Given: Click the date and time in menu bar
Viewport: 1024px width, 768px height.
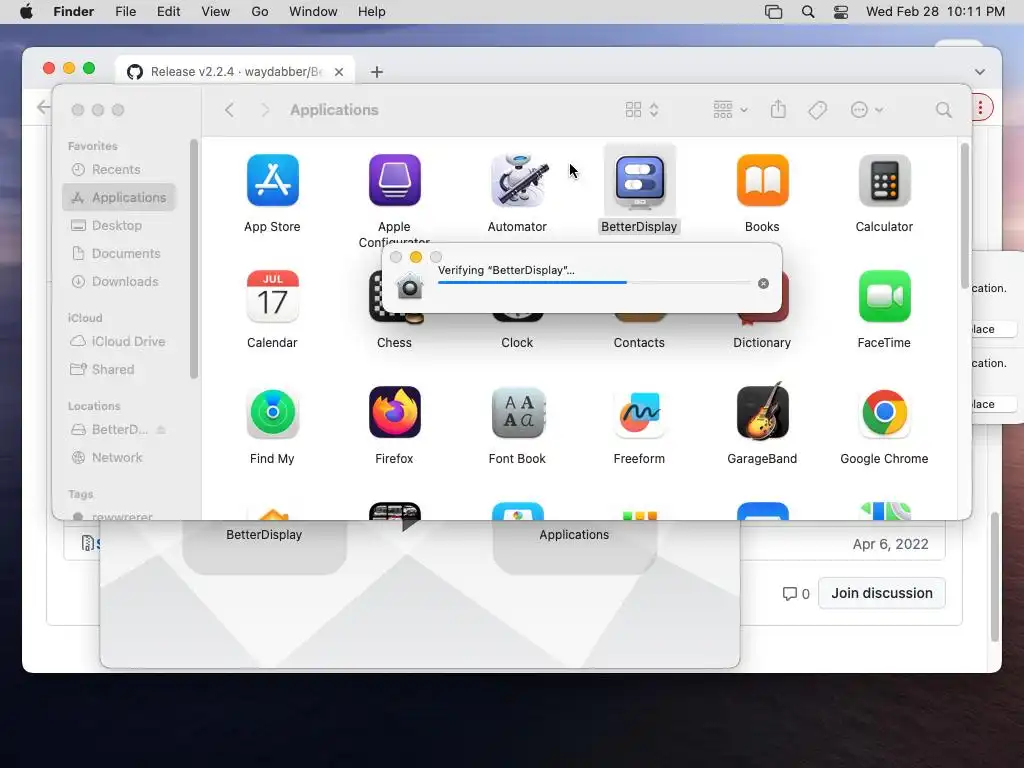Looking at the screenshot, I should coord(935,12).
